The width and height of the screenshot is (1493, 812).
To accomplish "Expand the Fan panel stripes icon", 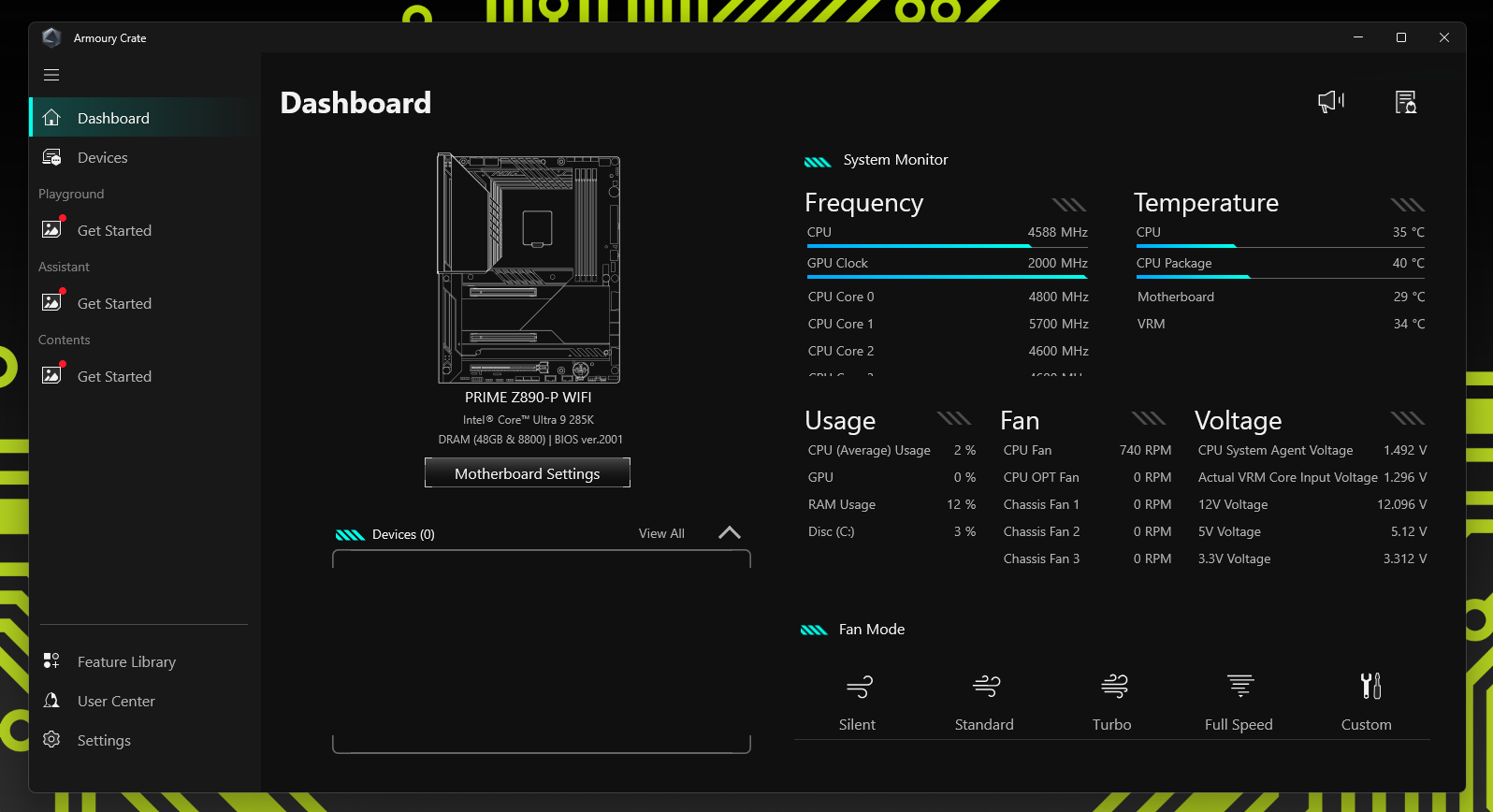I will pos(1149,418).
